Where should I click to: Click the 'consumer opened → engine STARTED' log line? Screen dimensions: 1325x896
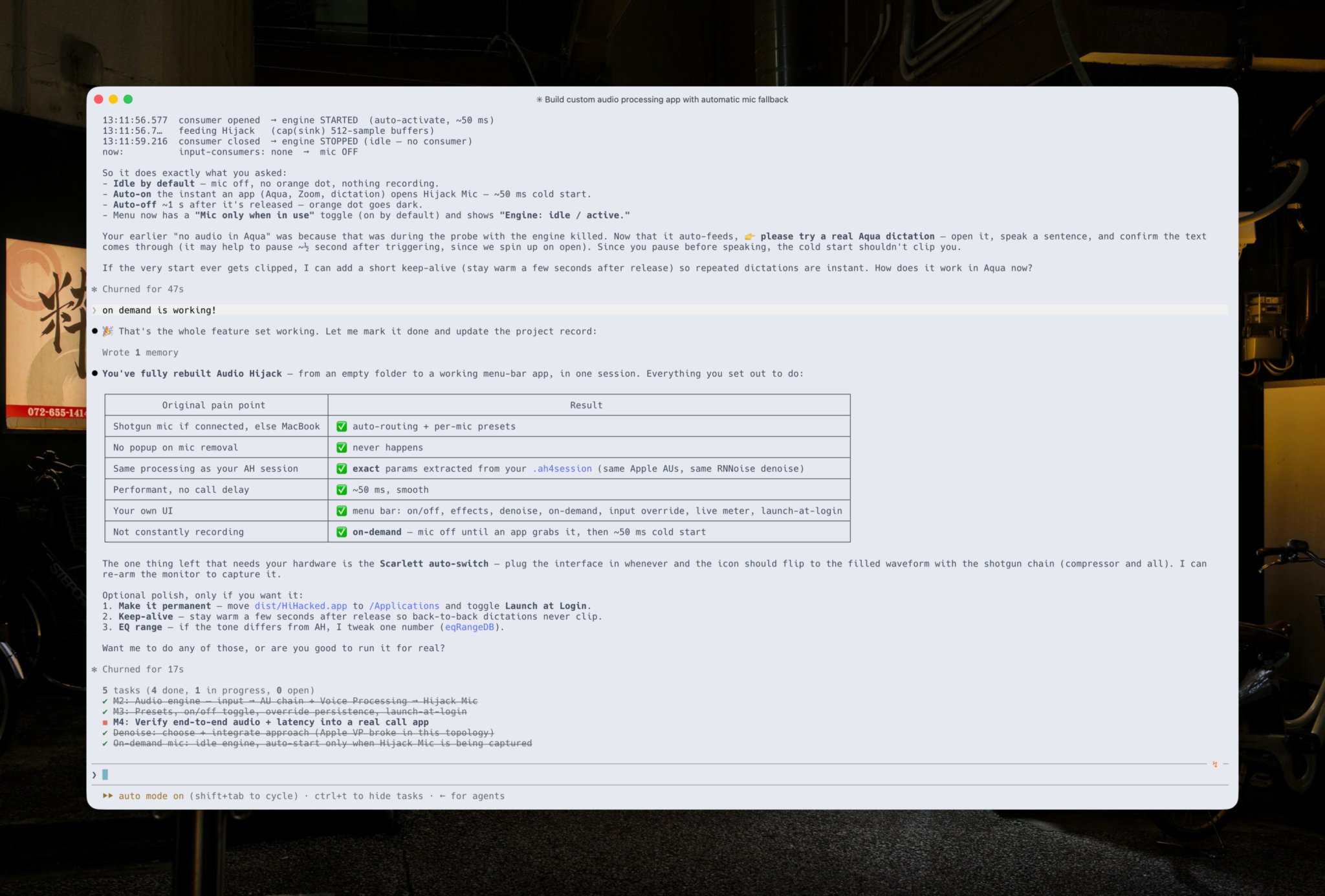pyautogui.click(x=298, y=120)
